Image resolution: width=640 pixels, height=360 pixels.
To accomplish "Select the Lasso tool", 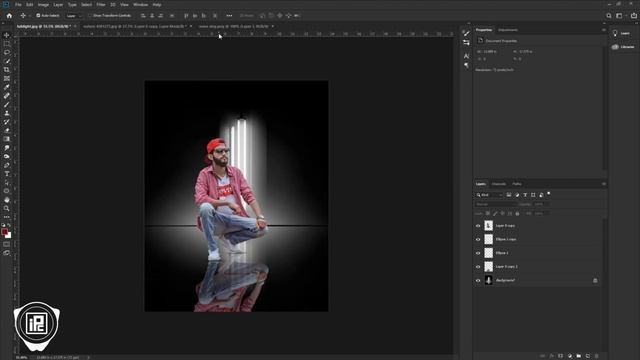I will click(x=7, y=52).
